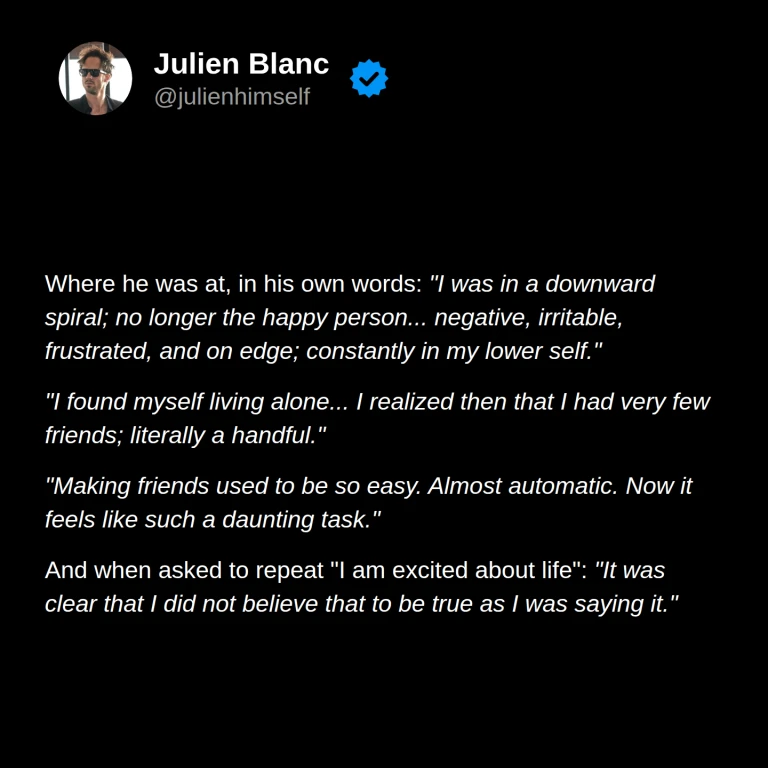Click the phrase "constantly in my lower self."
This screenshot has width=768, height=768.
[454, 351]
